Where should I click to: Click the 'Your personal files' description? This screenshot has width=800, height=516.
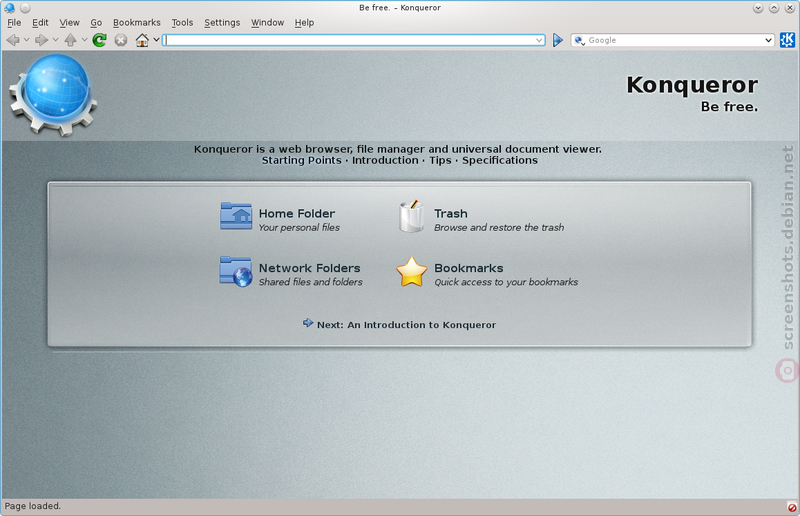click(x=299, y=228)
